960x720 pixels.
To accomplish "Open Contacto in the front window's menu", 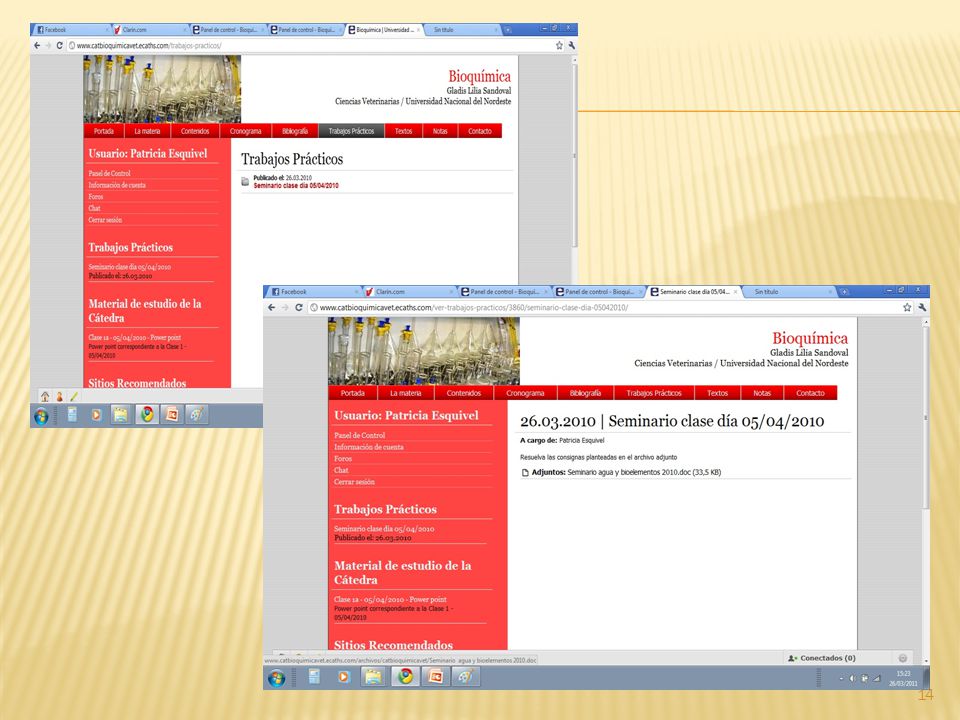I will pos(811,393).
